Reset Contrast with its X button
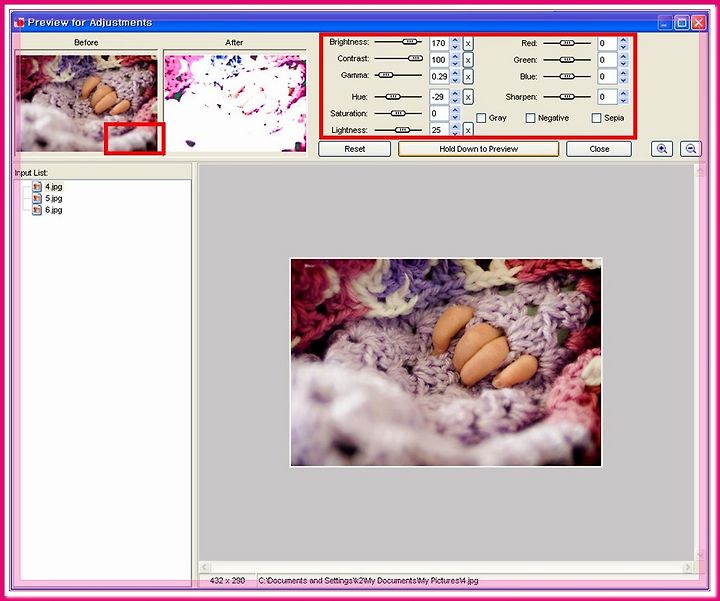This screenshot has height=601, width=720. 468,60
